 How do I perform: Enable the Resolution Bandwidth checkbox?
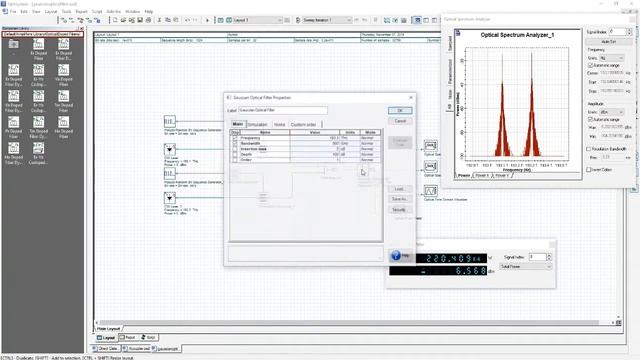click(x=589, y=149)
